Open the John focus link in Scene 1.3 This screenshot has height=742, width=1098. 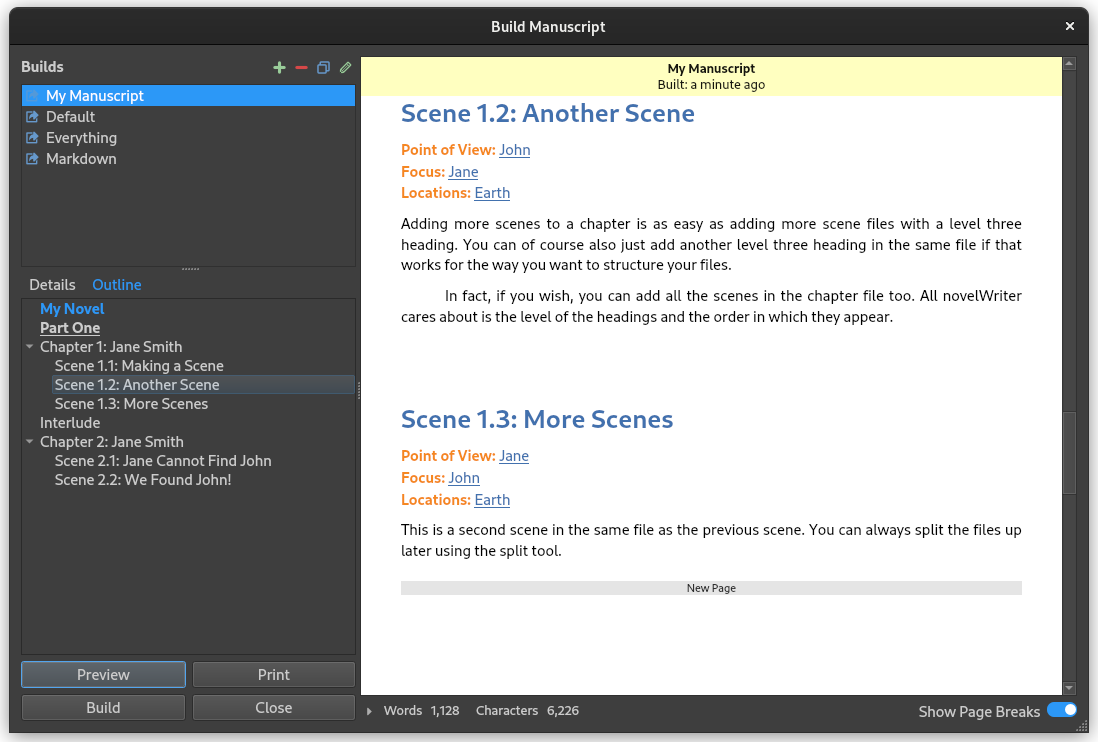[x=464, y=477]
